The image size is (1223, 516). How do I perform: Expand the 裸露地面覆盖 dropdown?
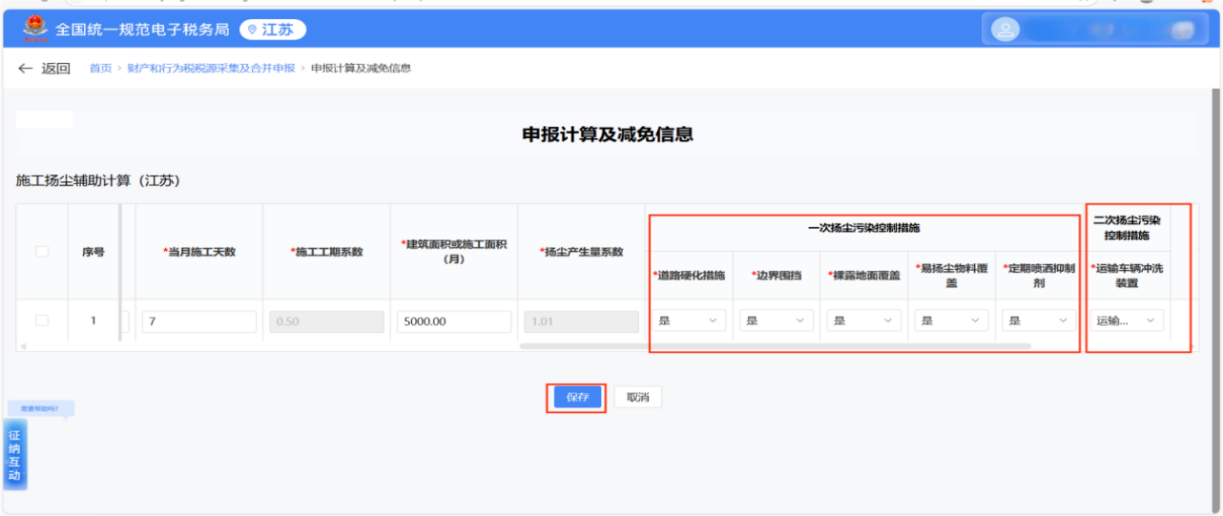click(x=864, y=321)
